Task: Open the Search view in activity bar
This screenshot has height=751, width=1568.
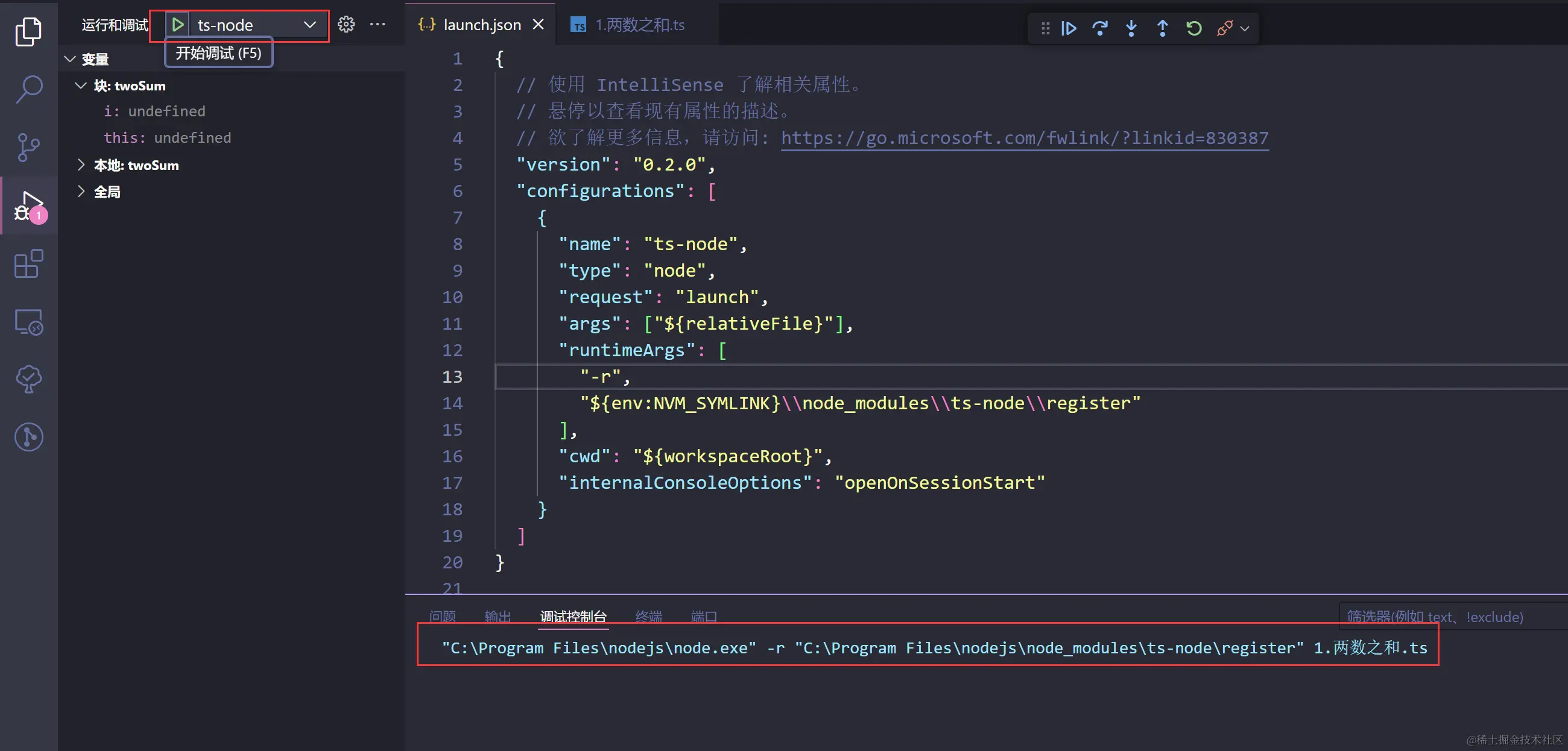Action: (x=28, y=89)
